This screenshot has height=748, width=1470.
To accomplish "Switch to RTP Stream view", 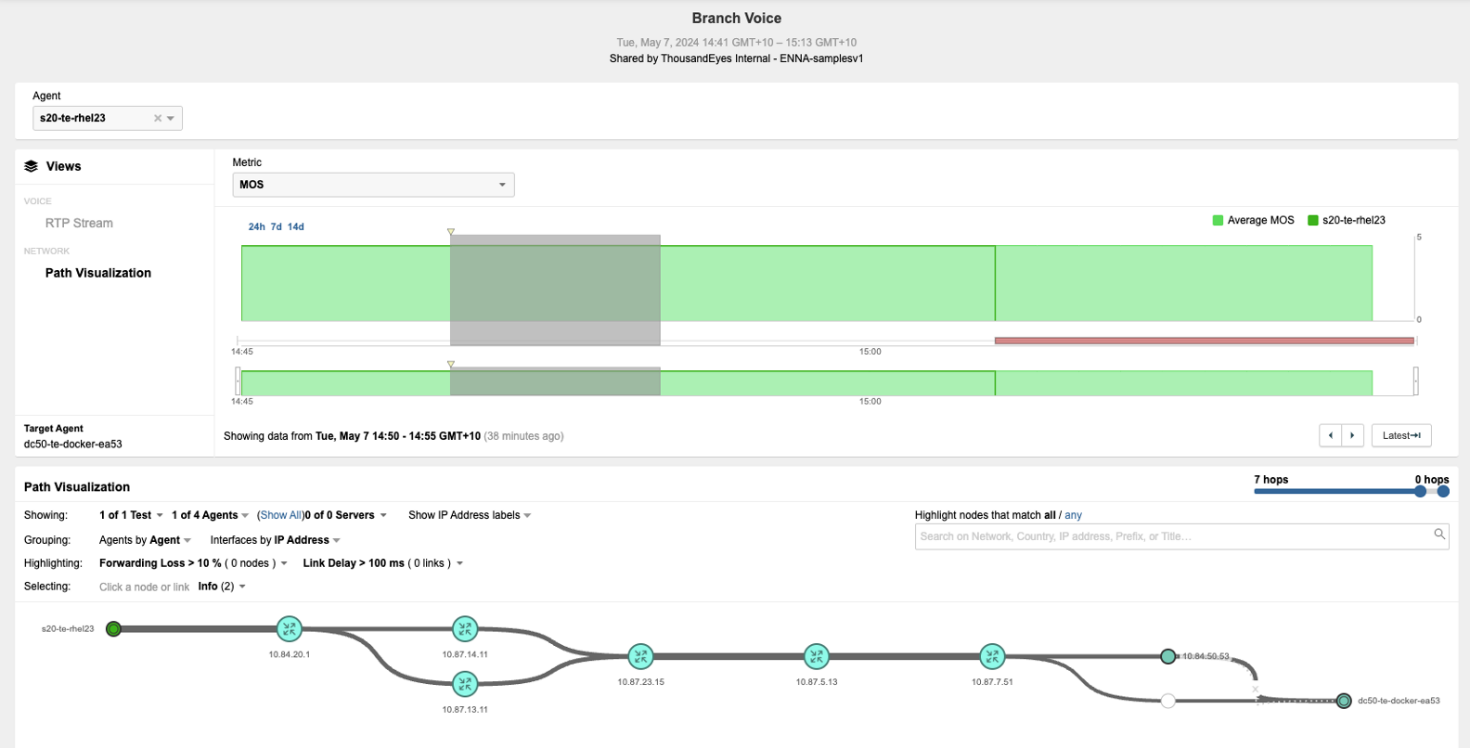I will (x=79, y=223).
